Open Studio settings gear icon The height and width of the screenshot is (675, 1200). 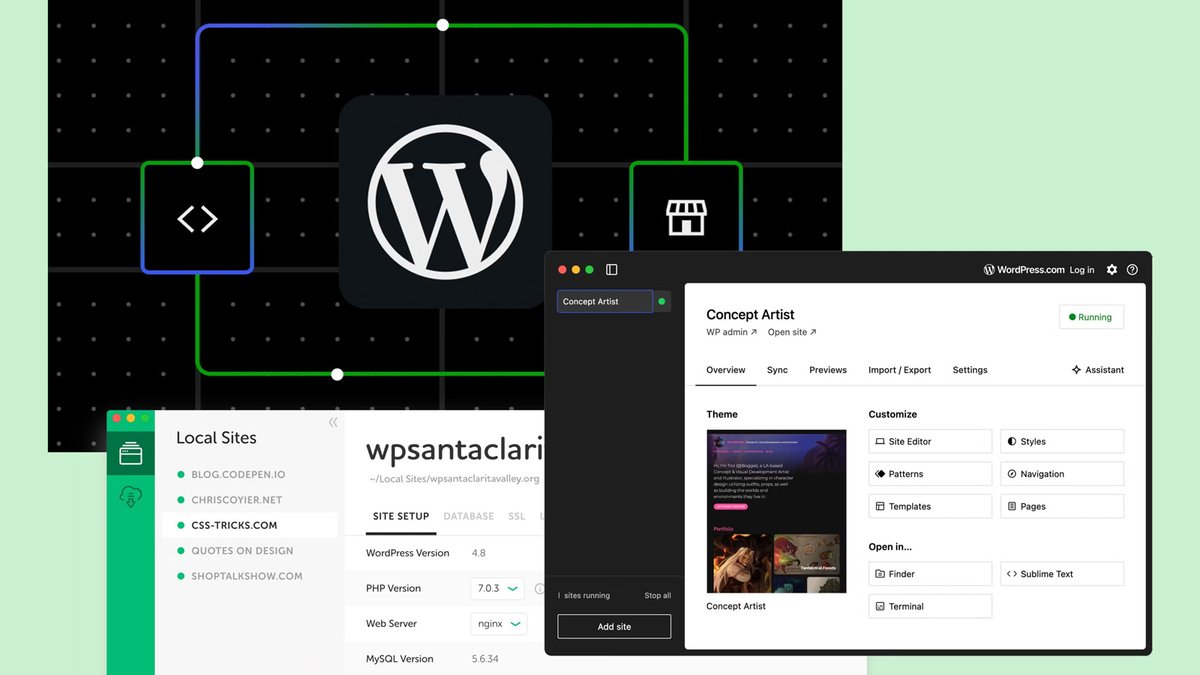1112,270
